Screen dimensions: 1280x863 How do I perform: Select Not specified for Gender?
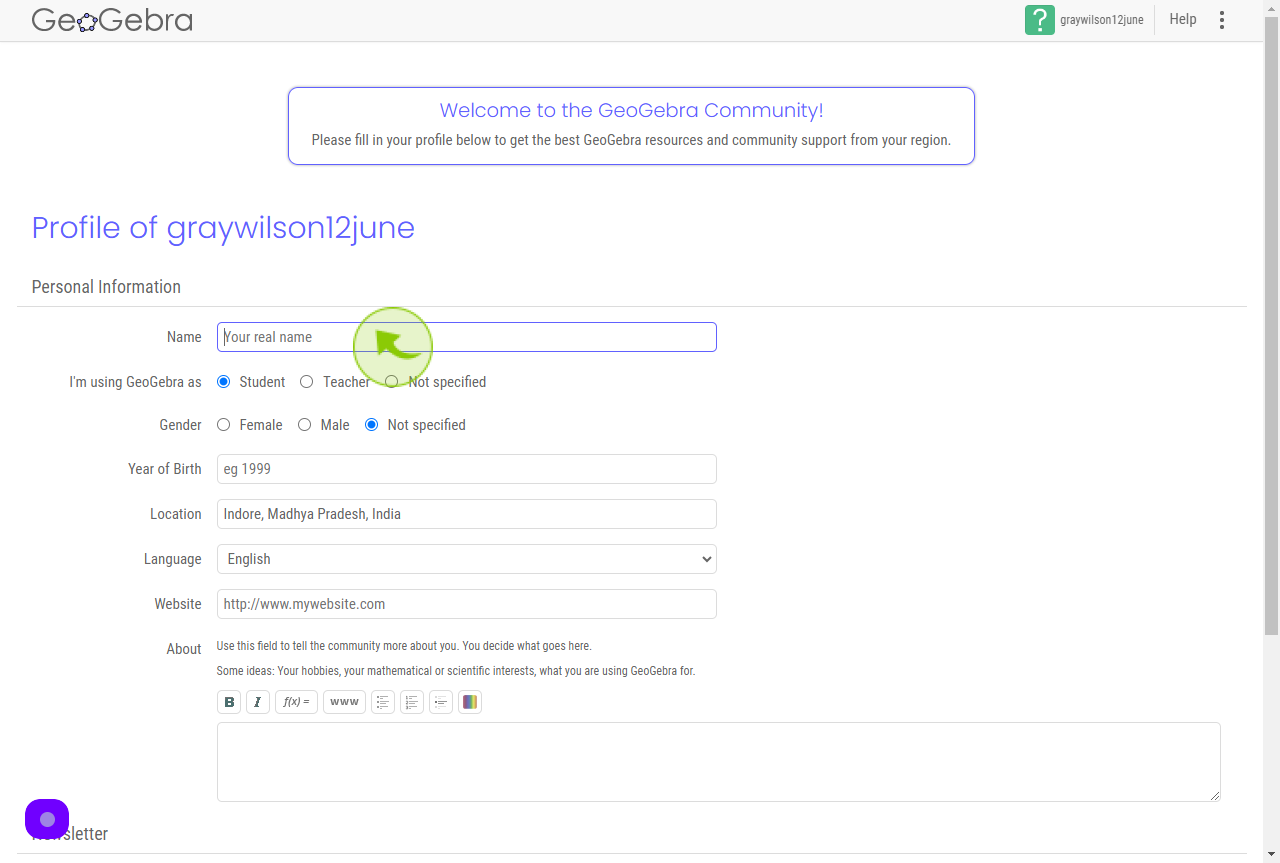pos(372,425)
